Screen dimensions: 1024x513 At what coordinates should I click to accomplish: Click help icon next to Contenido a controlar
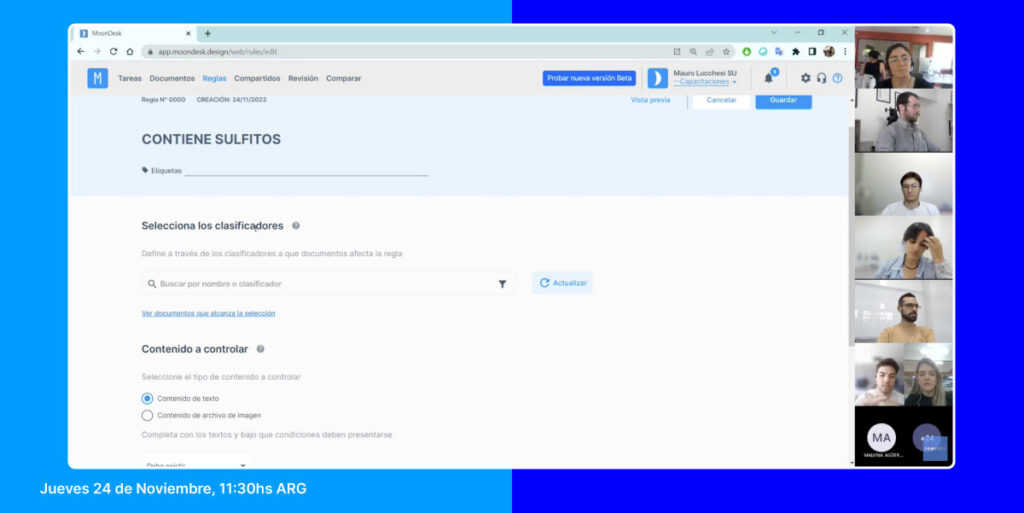pos(260,349)
